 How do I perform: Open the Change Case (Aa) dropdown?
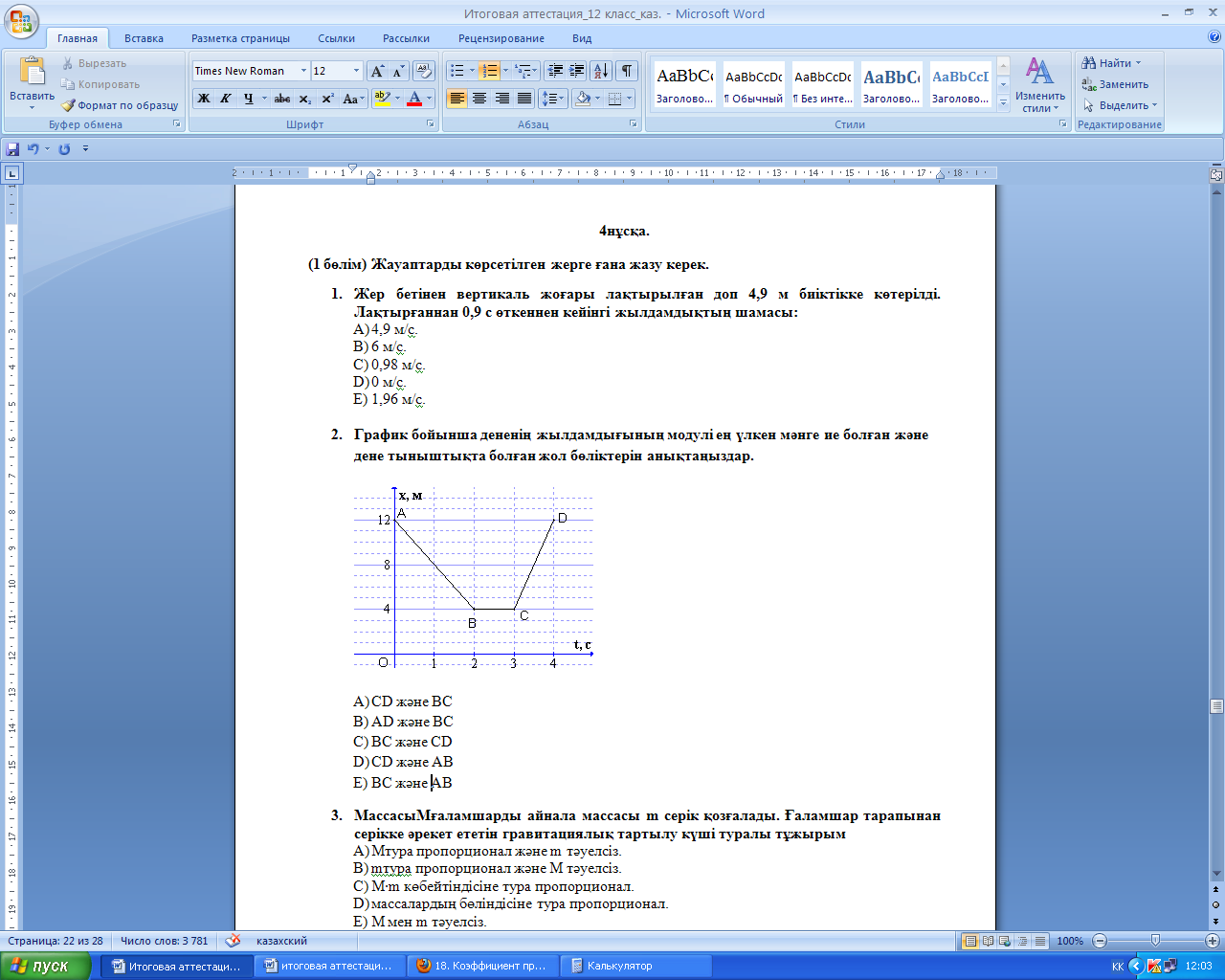353,99
